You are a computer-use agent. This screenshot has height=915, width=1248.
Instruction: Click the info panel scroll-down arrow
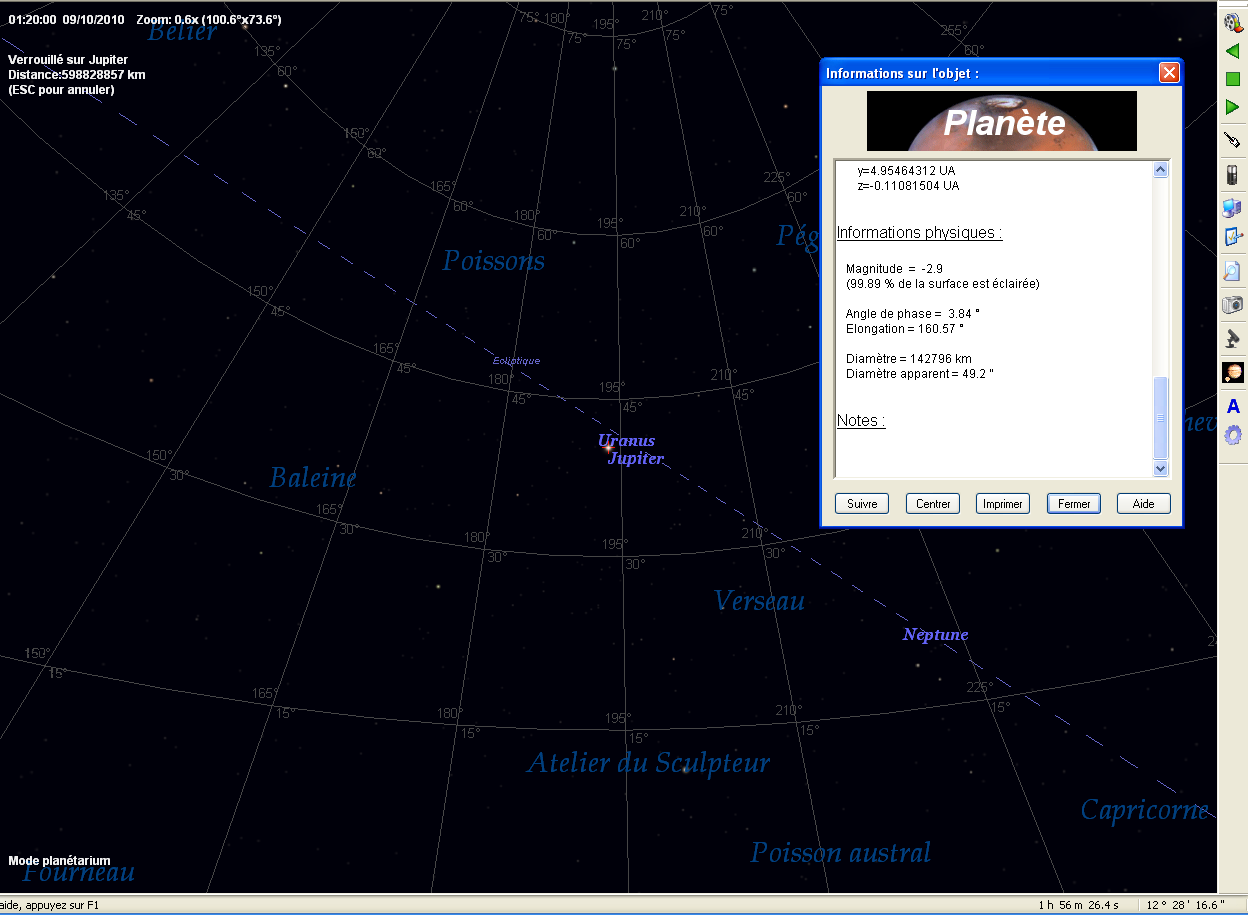click(x=1160, y=468)
